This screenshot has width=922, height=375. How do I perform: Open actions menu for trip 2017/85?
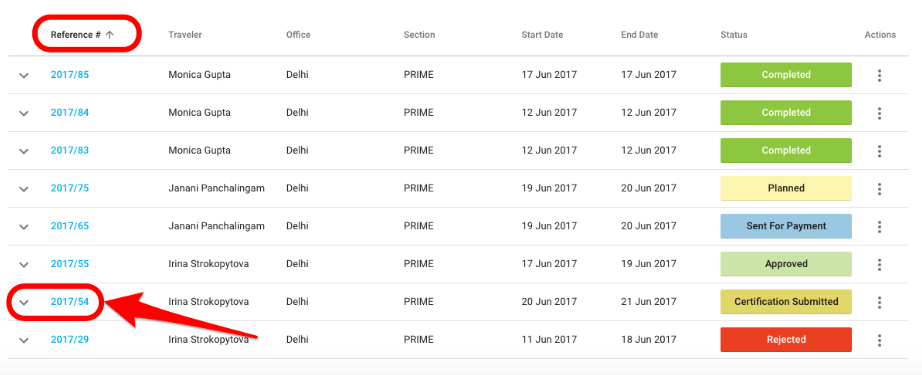[x=879, y=75]
